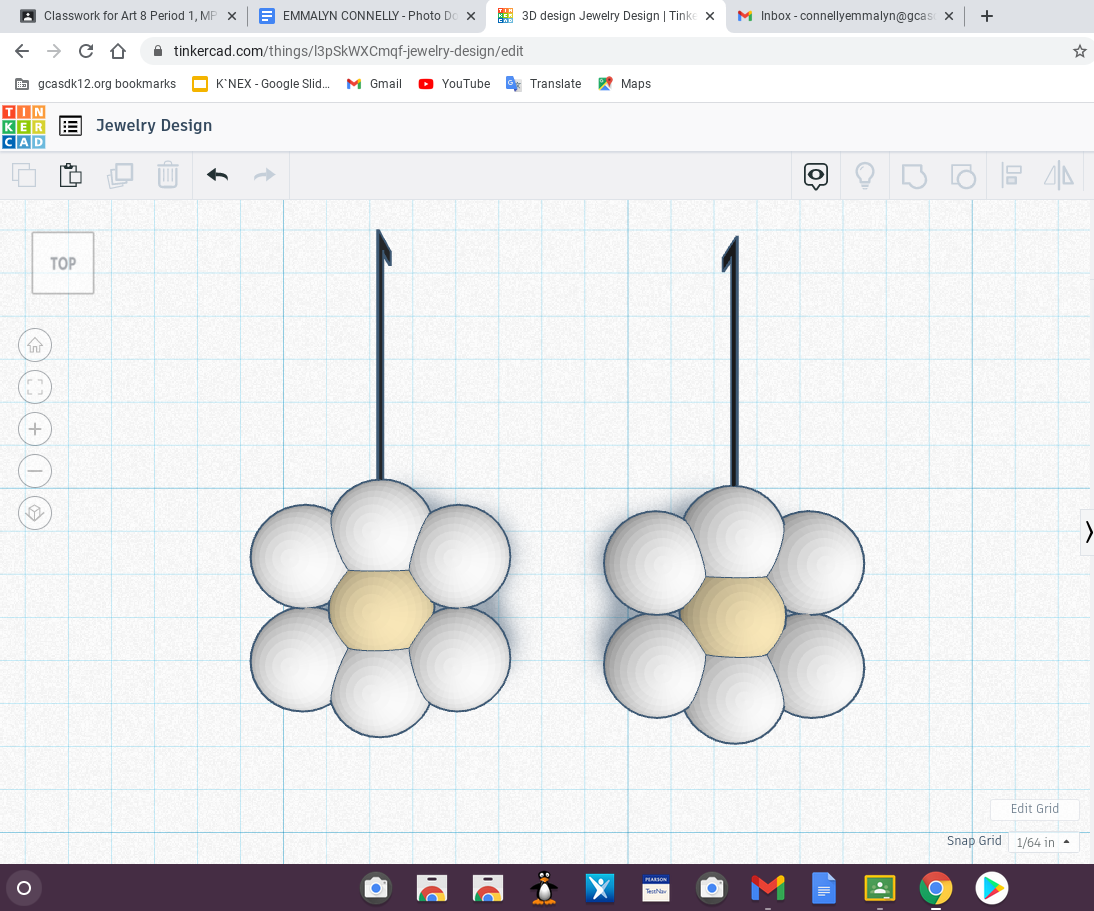Undo the last action
This screenshot has height=911, width=1094.
tap(217, 174)
